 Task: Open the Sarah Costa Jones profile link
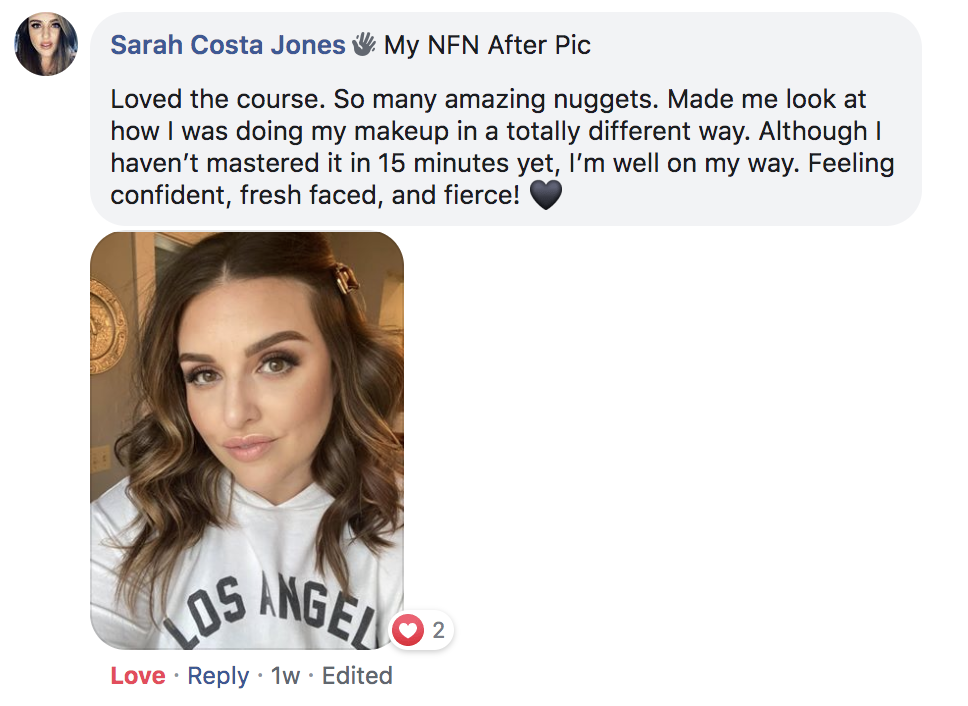[227, 45]
